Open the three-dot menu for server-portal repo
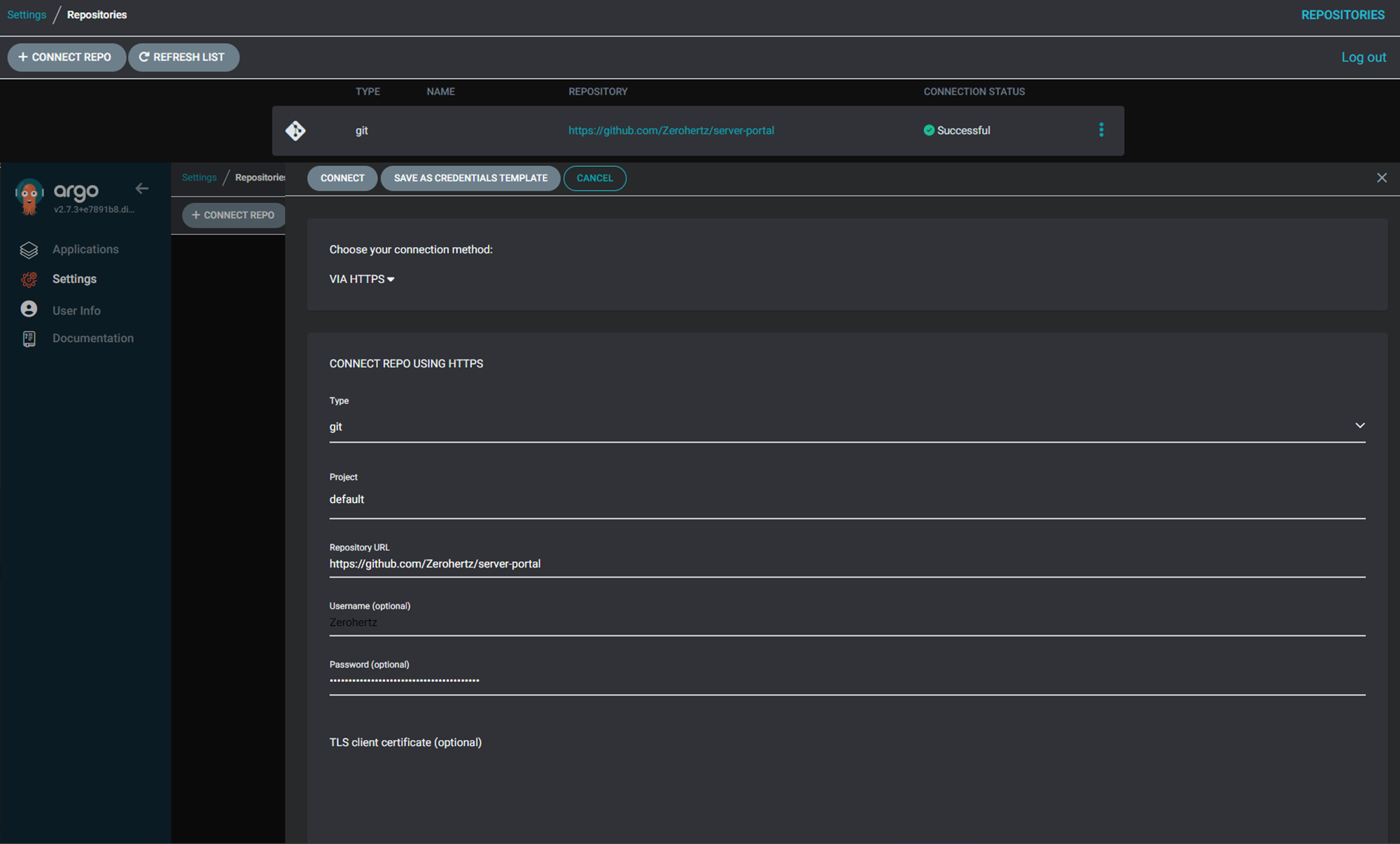 [x=1101, y=130]
